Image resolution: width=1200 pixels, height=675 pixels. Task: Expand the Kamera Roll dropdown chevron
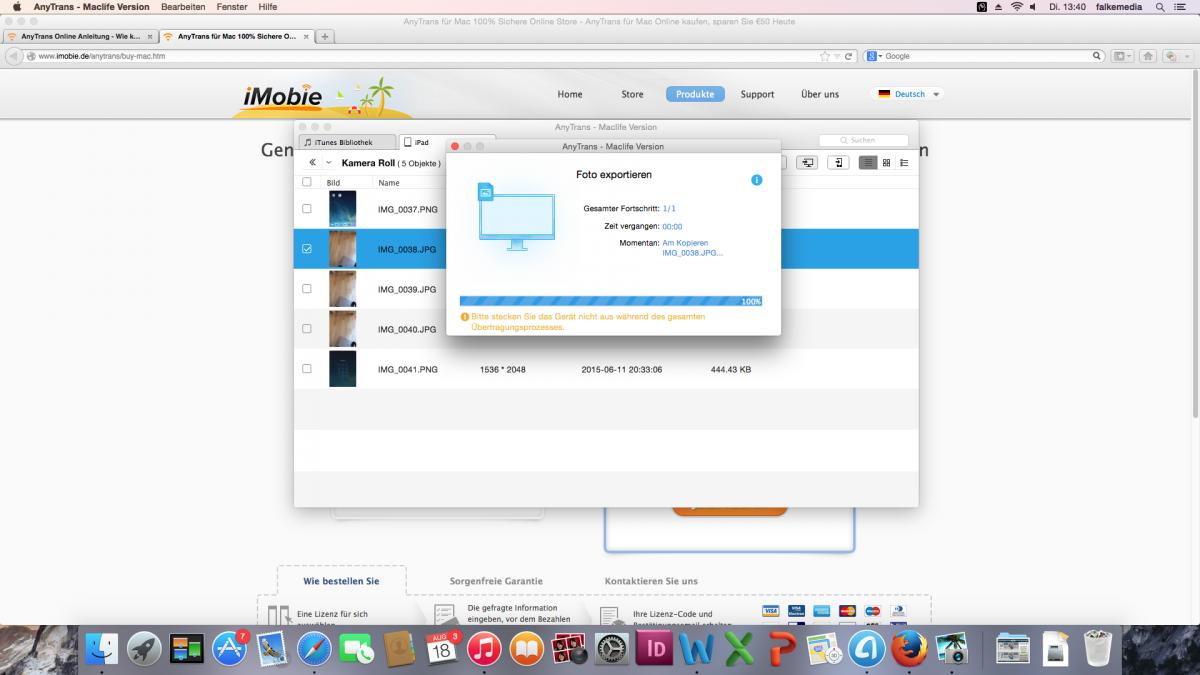click(328, 162)
